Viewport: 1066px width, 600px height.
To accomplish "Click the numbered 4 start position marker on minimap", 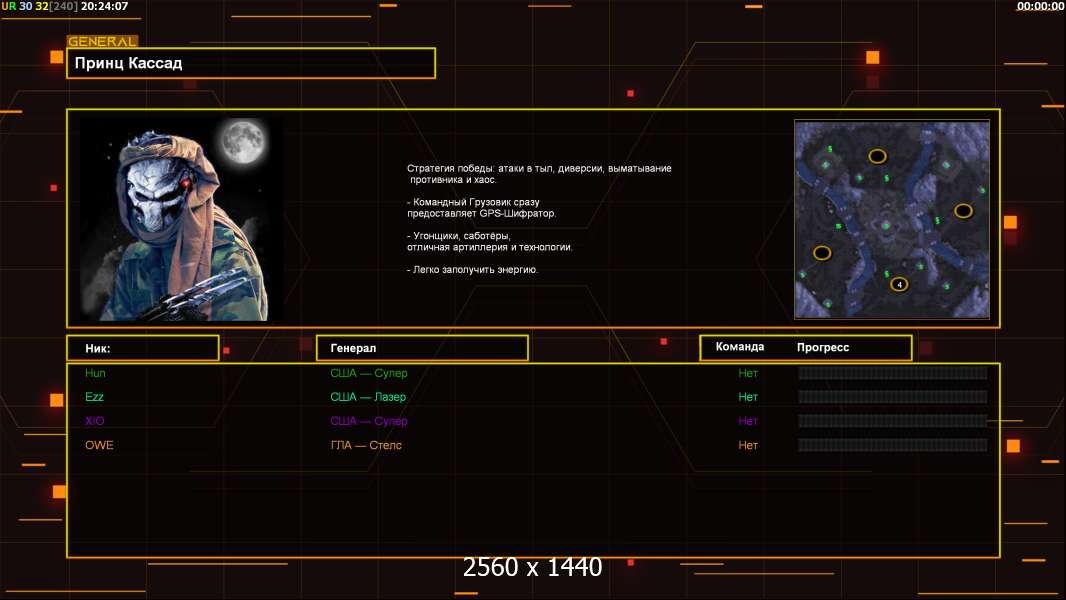I will pyautogui.click(x=899, y=285).
